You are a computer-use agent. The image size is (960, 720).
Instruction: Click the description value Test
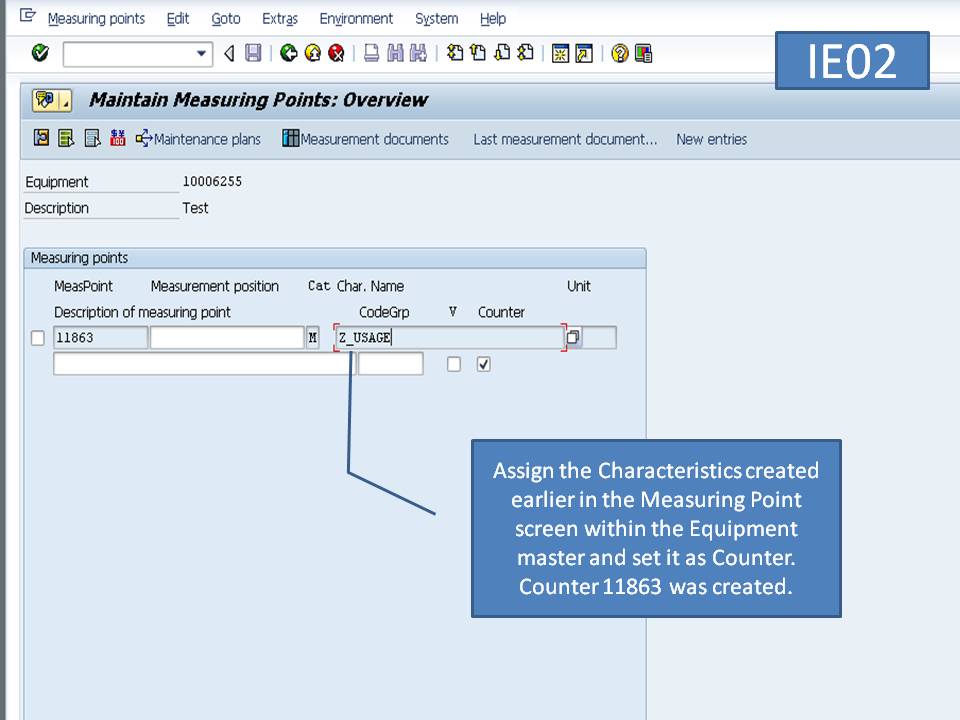click(195, 208)
